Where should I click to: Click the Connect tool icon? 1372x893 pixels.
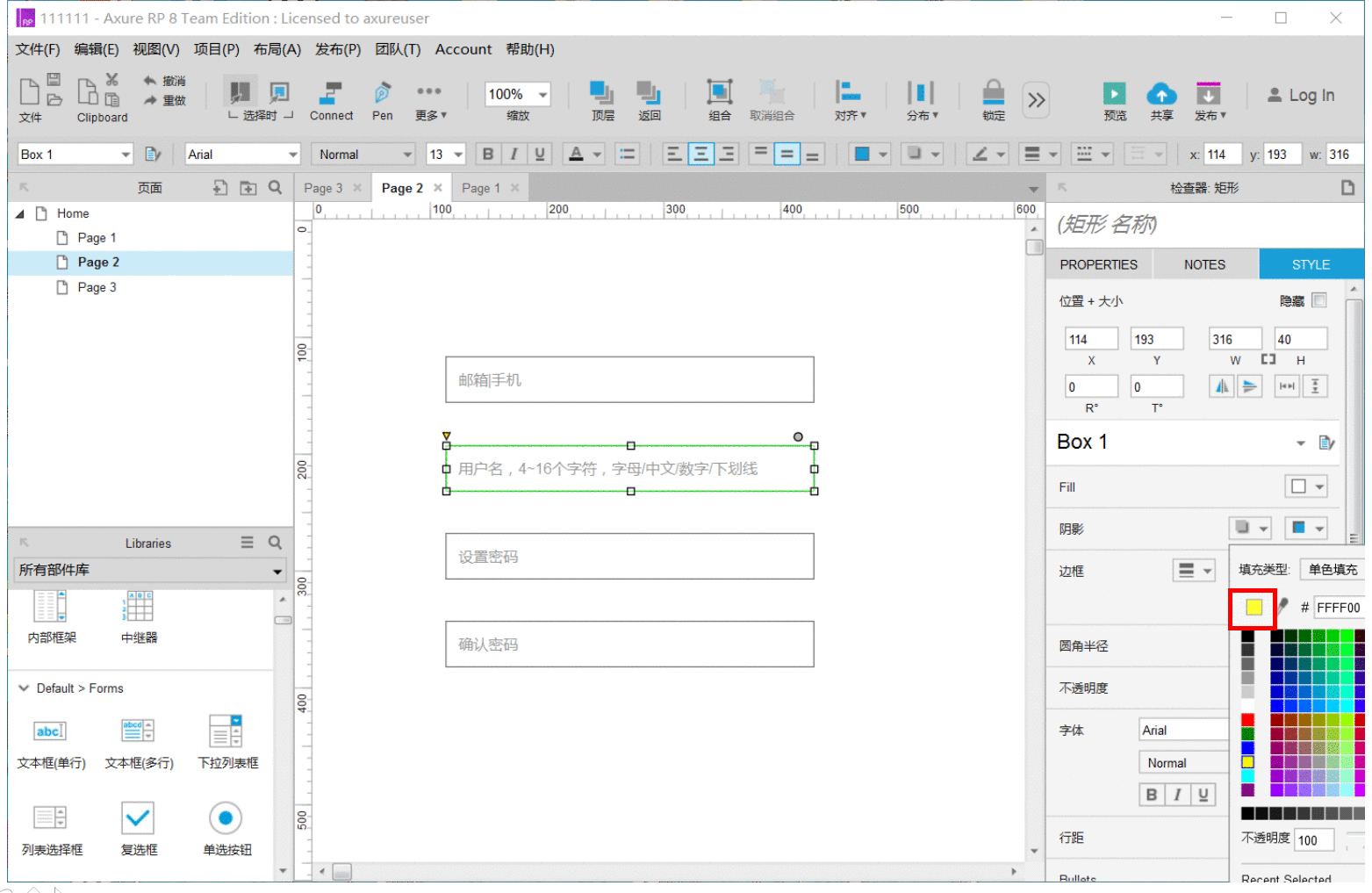click(x=331, y=93)
